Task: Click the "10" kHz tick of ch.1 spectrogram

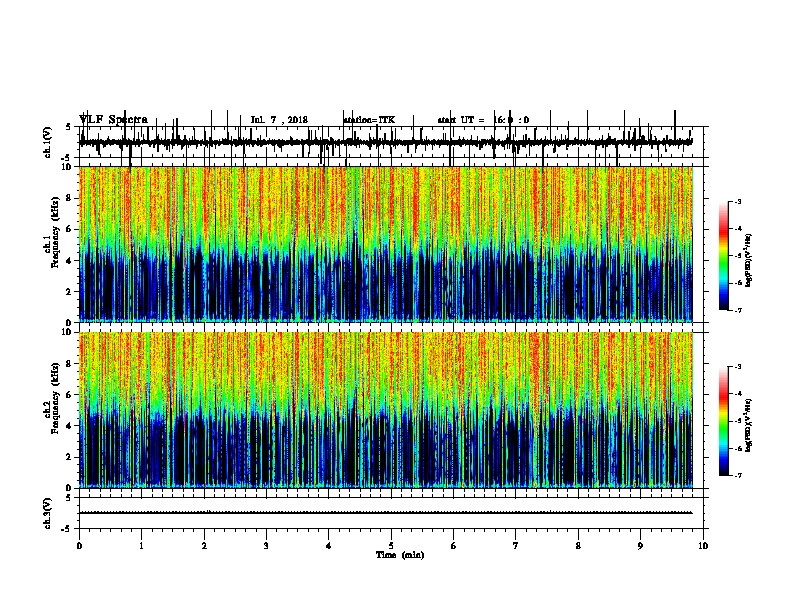Action: point(67,167)
